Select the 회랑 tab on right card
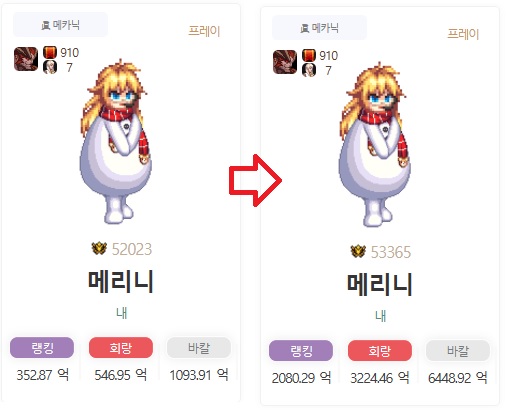The height and width of the screenshot is (410, 508). [380, 351]
